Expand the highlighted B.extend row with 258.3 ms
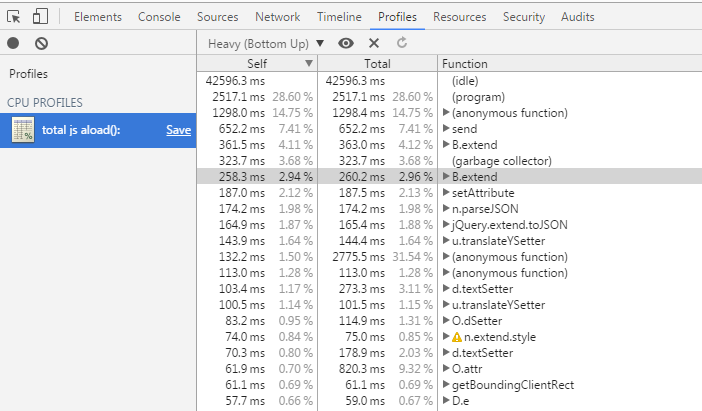This screenshot has height=411, width=702. tap(446, 176)
